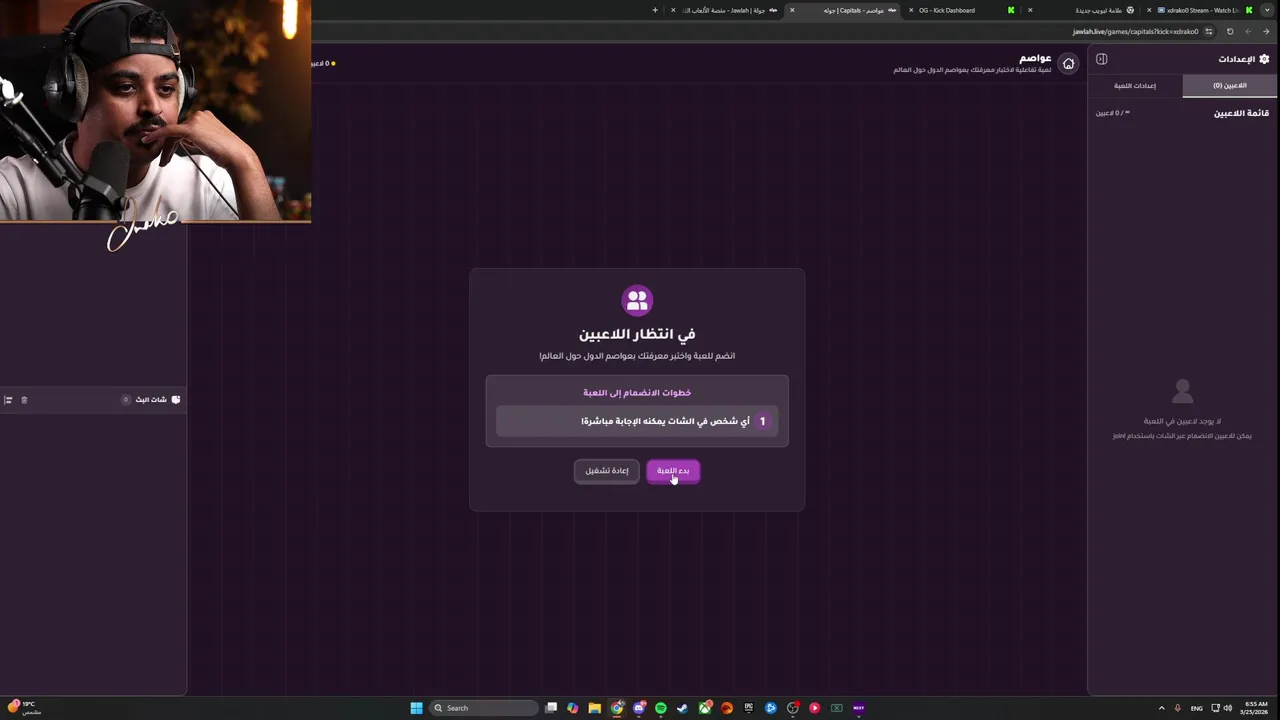This screenshot has height=720, width=1280.
Task: Click the شات البث chat bubble icon
Action: tap(176, 400)
